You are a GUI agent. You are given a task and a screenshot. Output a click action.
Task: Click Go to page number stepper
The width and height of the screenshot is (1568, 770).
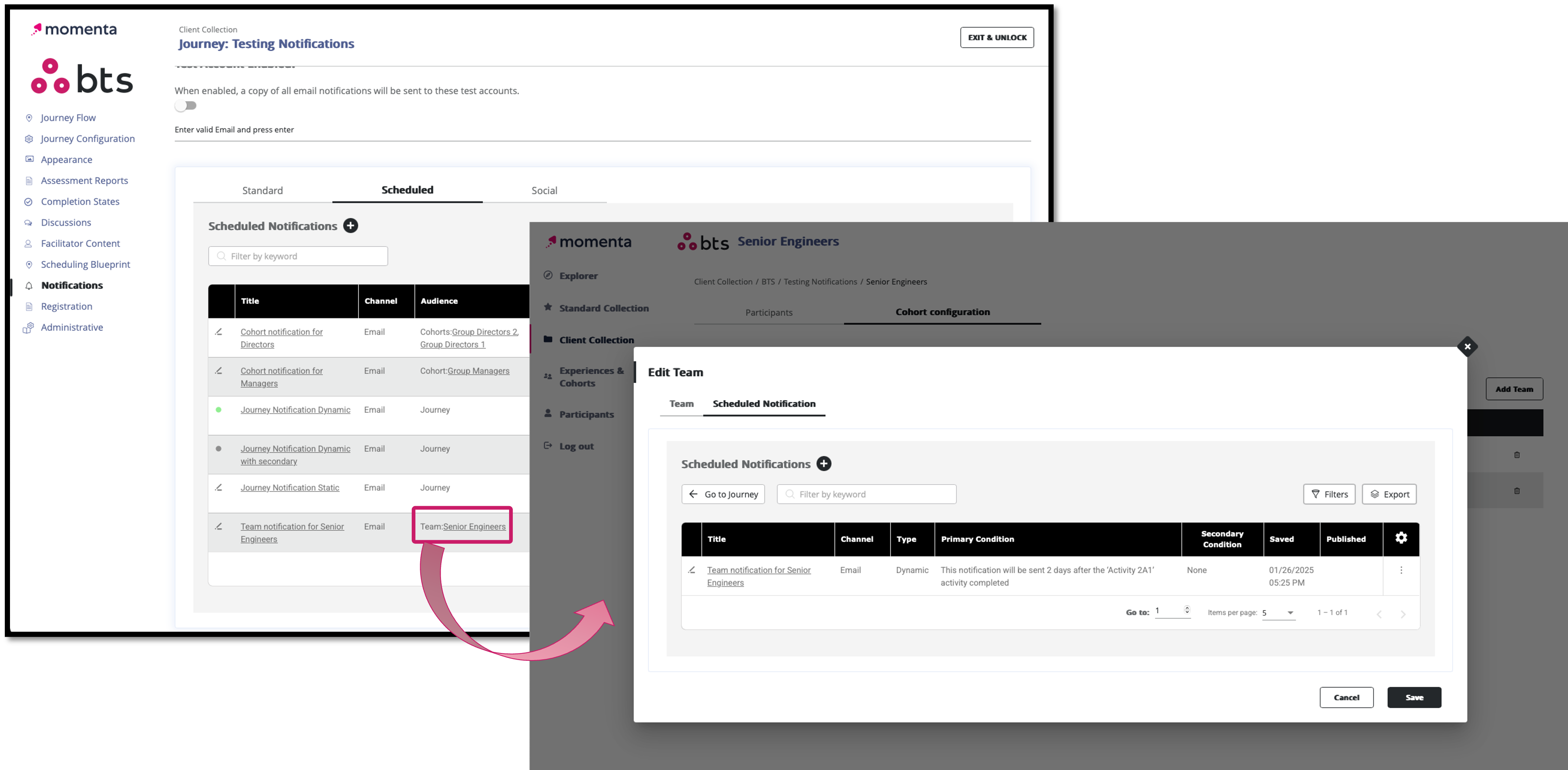pyautogui.click(x=1186, y=610)
